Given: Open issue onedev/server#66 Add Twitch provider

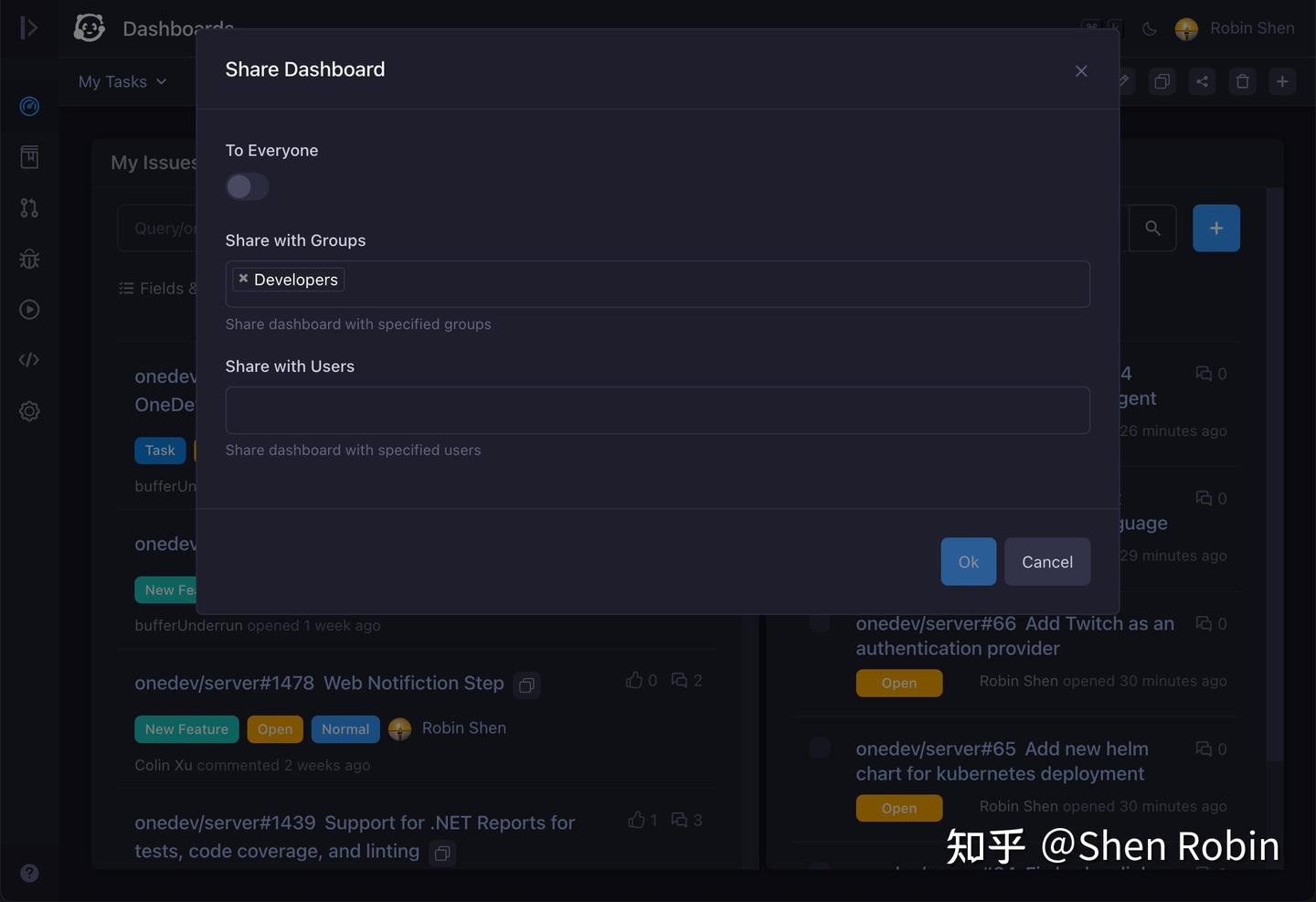Looking at the screenshot, I should [1014, 635].
